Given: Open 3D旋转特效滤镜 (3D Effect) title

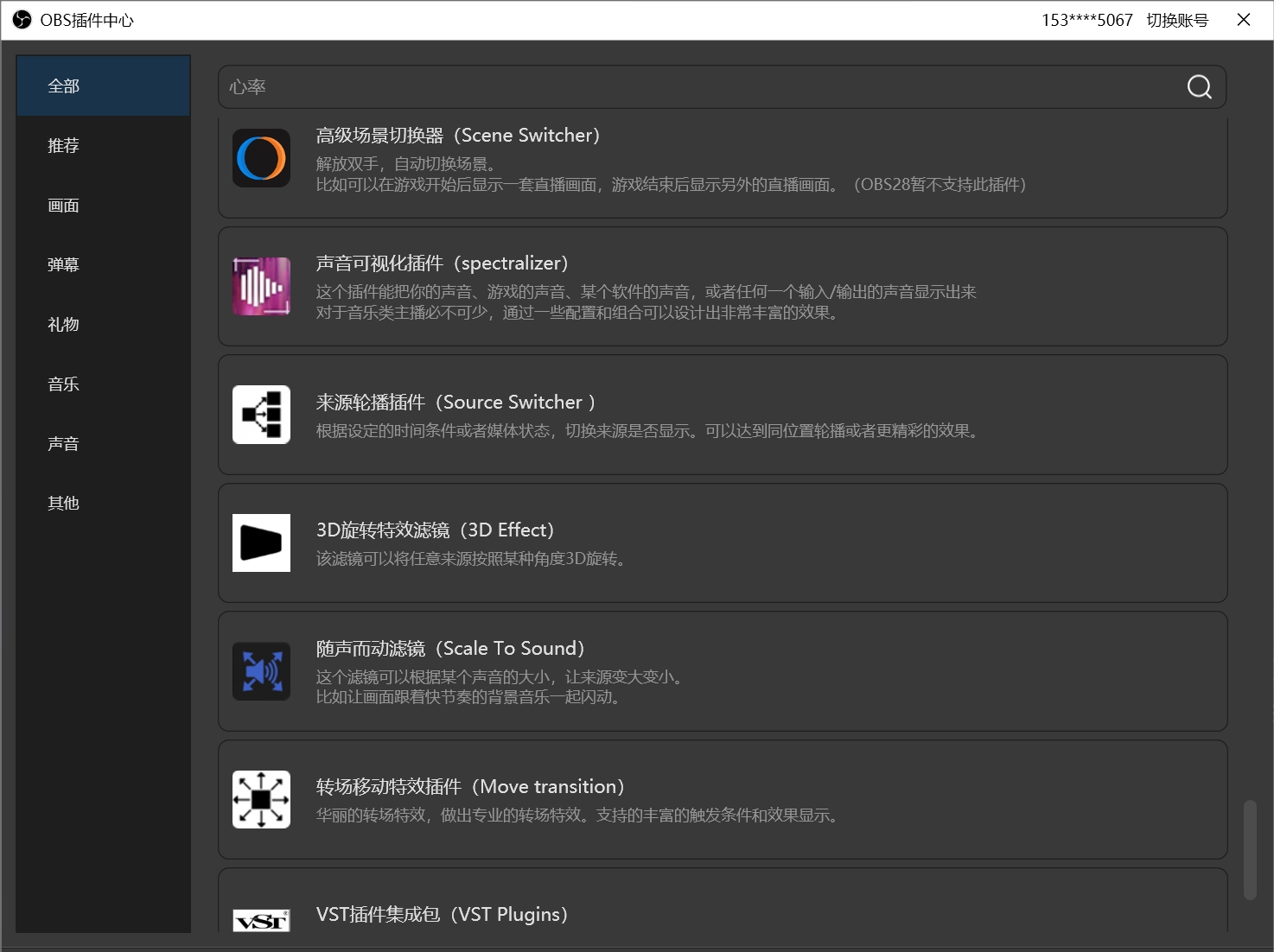Looking at the screenshot, I should point(435,530).
